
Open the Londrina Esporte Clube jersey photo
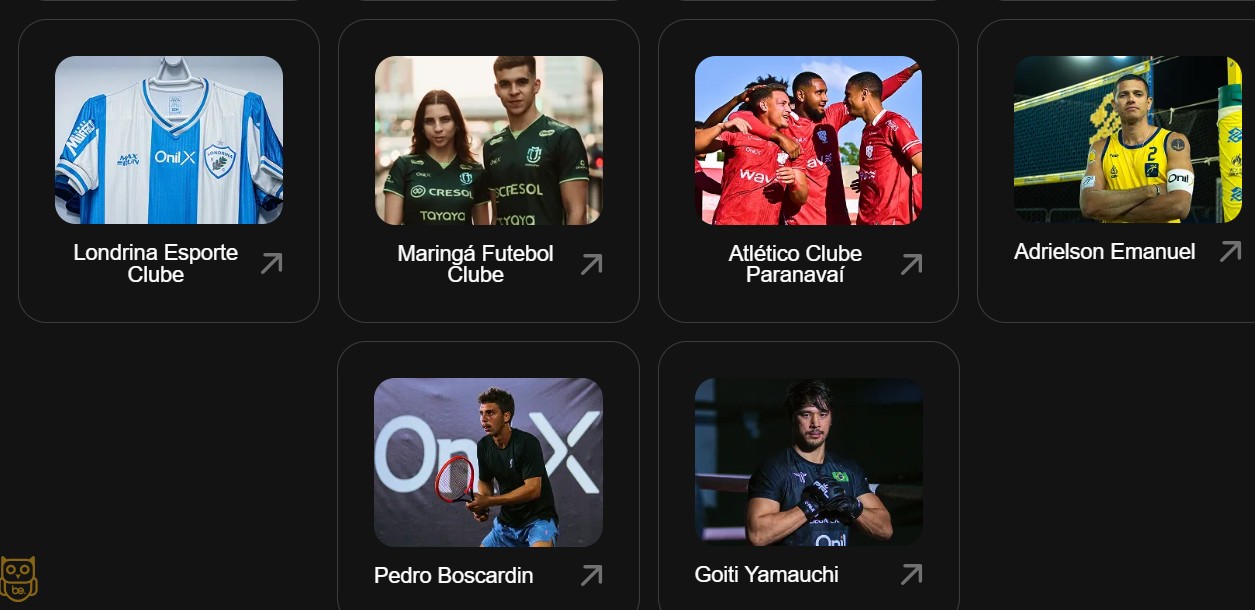[x=168, y=140]
